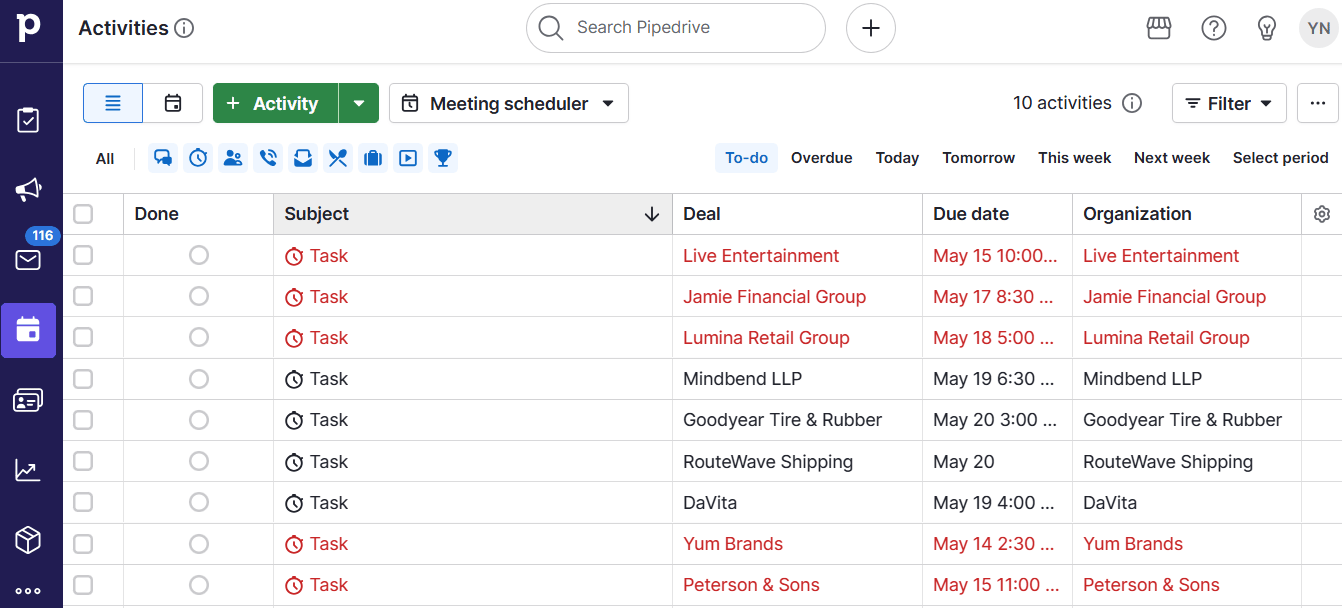Open Products box icon in sidebar
The width and height of the screenshot is (1342, 608).
[x=28, y=540]
